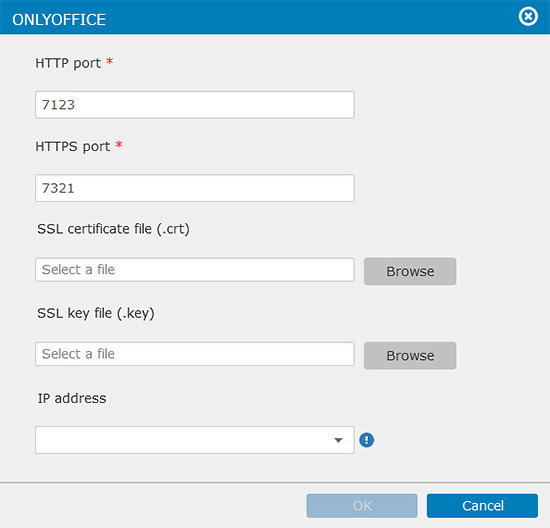The image size is (550, 528).
Task: Click the 'HTTPS port' label
Action: [x=73, y=146]
